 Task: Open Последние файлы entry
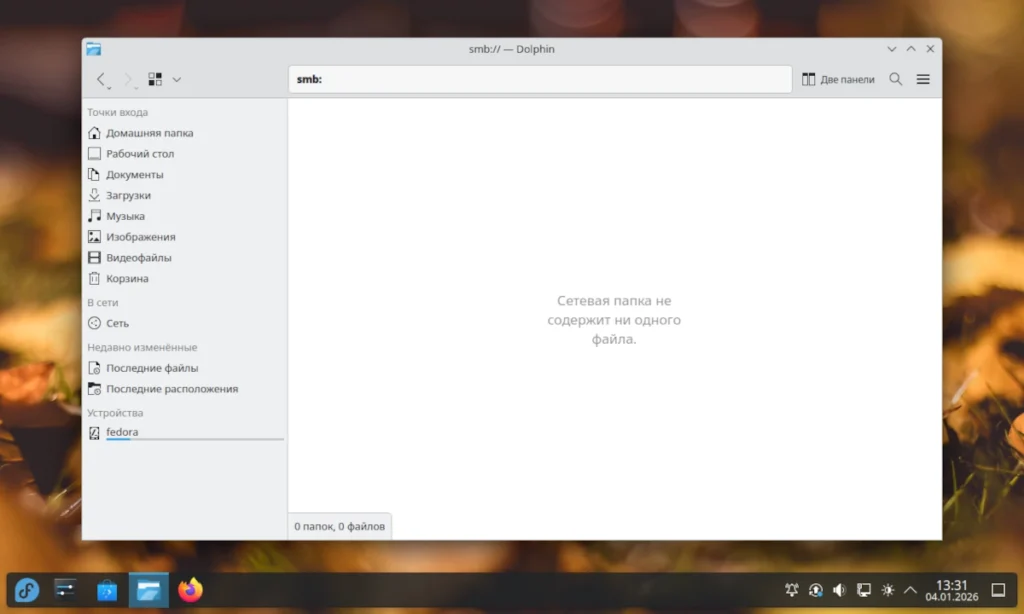185,368
